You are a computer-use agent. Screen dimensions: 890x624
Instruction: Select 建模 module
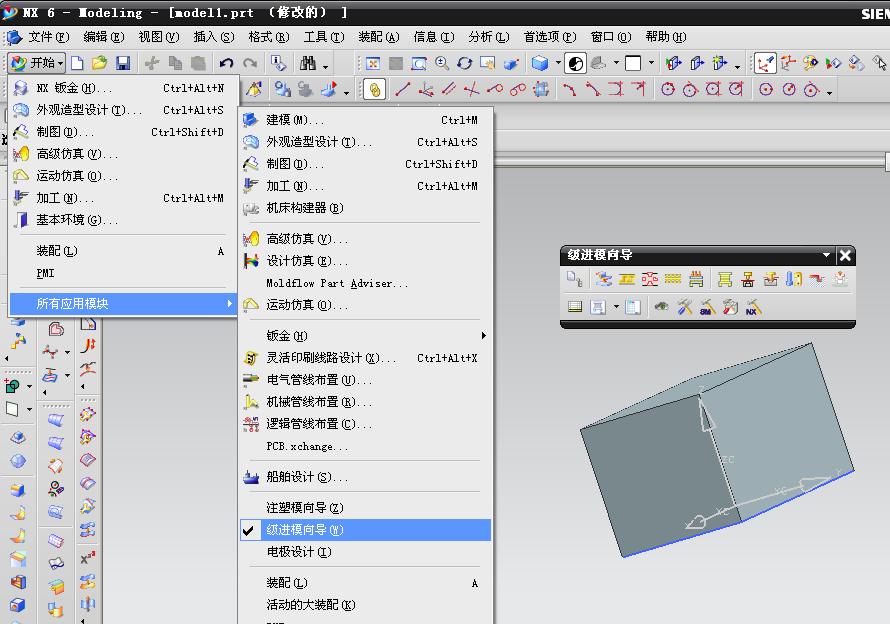(x=365, y=120)
